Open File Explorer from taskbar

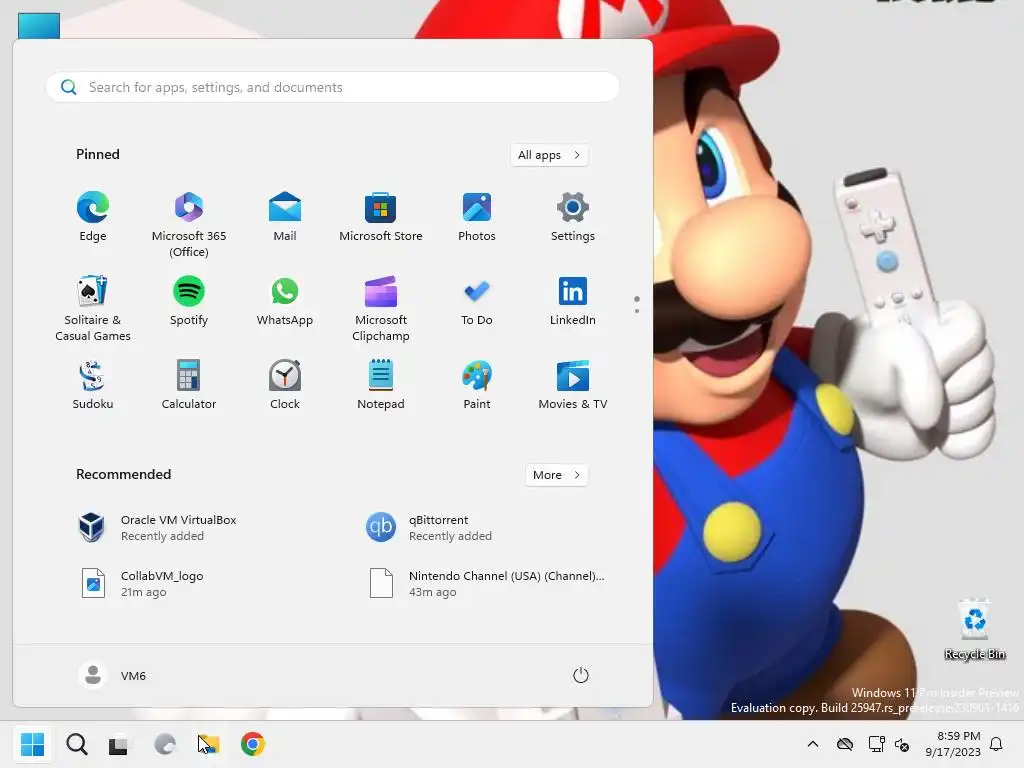pos(209,744)
